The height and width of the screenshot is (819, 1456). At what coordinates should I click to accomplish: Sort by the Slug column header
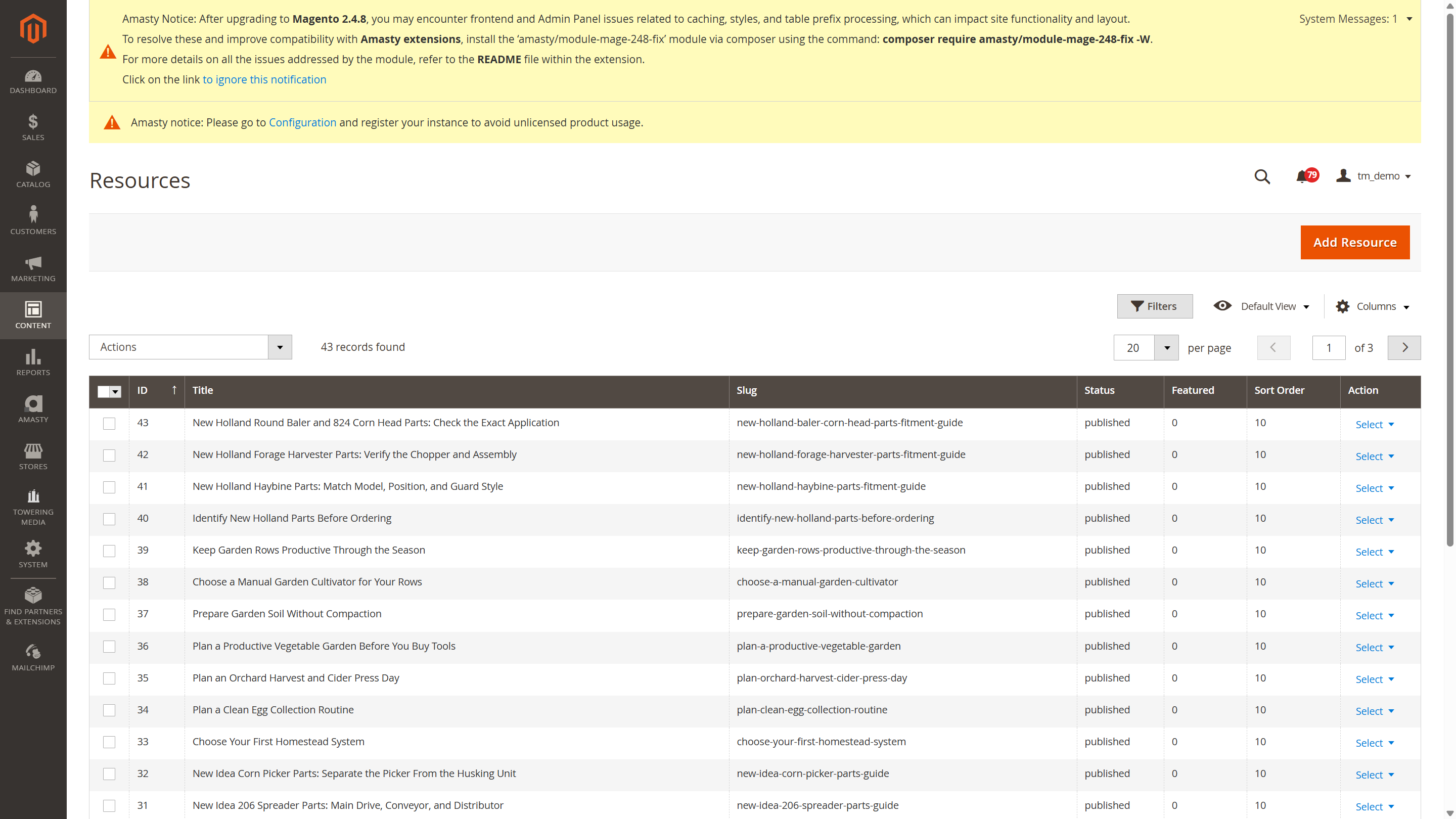tap(746, 390)
